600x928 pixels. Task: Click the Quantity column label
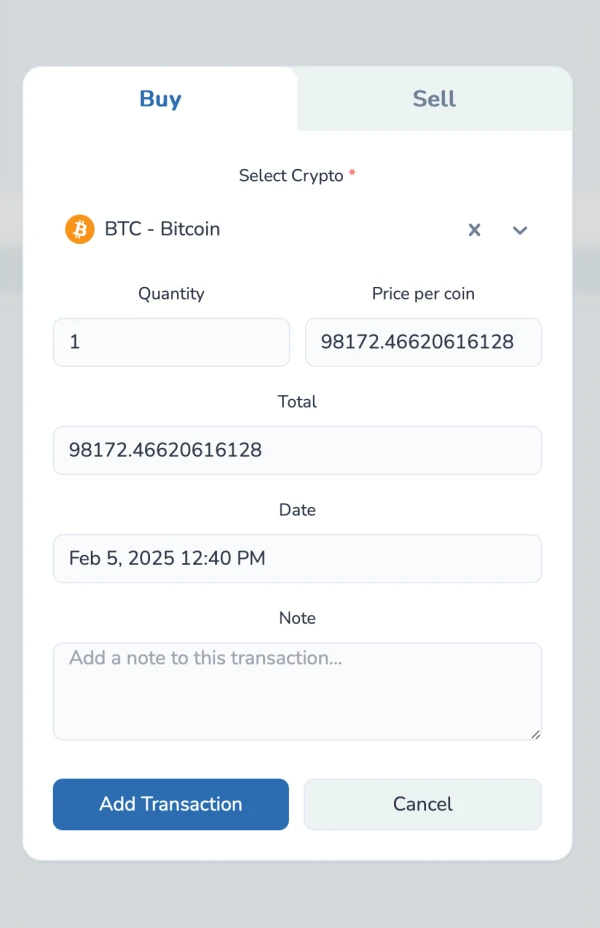pyautogui.click(x=171, y=293)
